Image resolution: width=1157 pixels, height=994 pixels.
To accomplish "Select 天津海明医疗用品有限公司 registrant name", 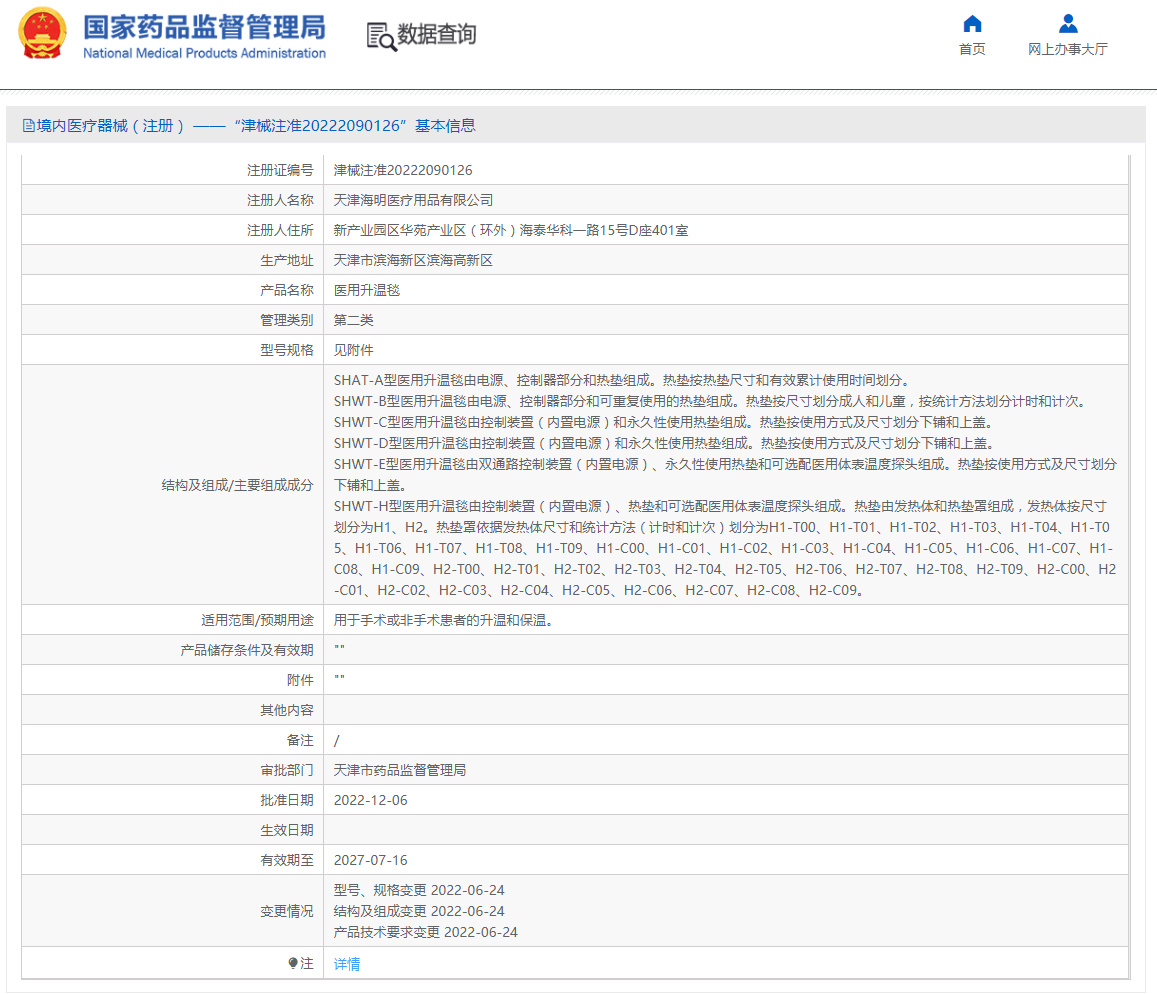I will coord(413,200).
